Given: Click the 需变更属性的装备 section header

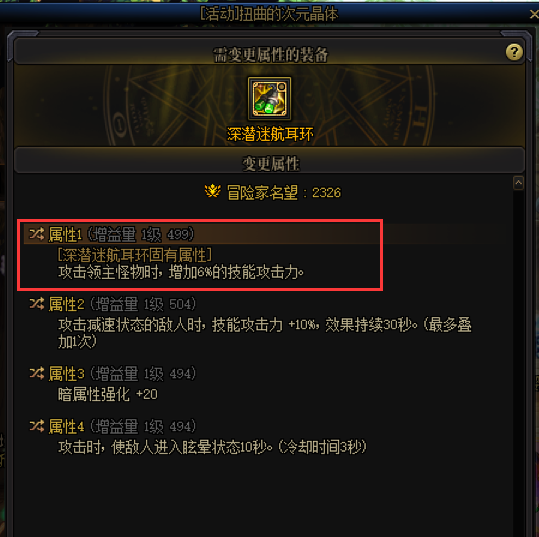Looking at the screenshot, I should point(270,54).
